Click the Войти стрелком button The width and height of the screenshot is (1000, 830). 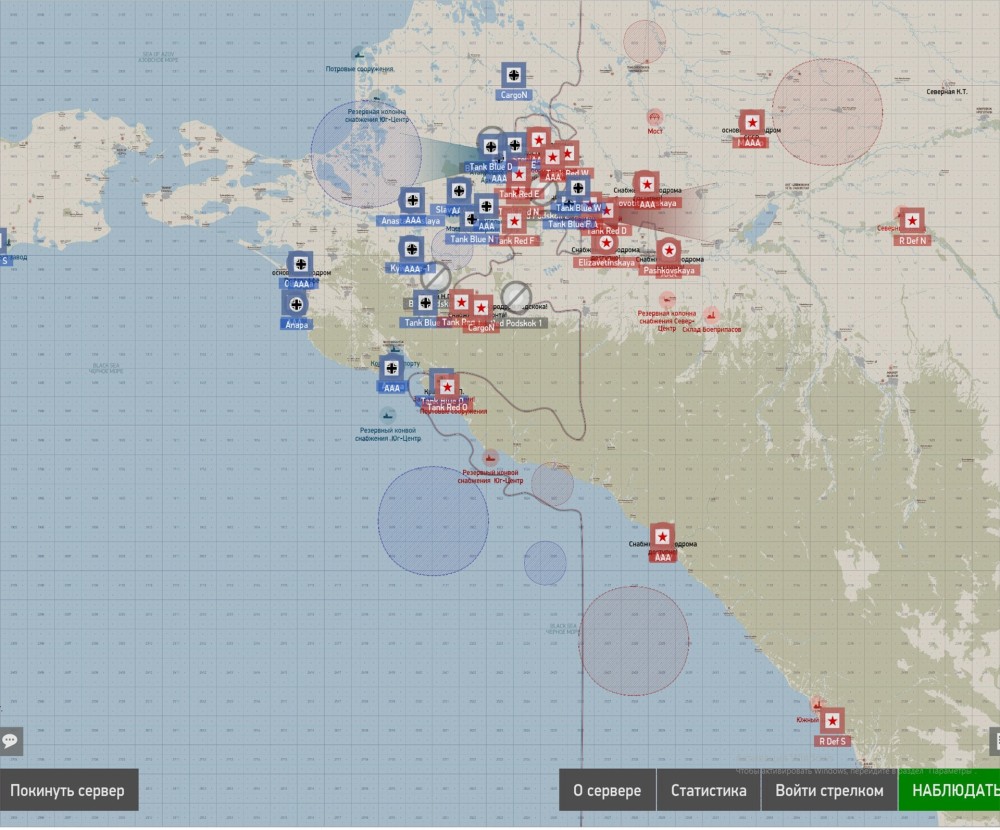tap(829, 790)
